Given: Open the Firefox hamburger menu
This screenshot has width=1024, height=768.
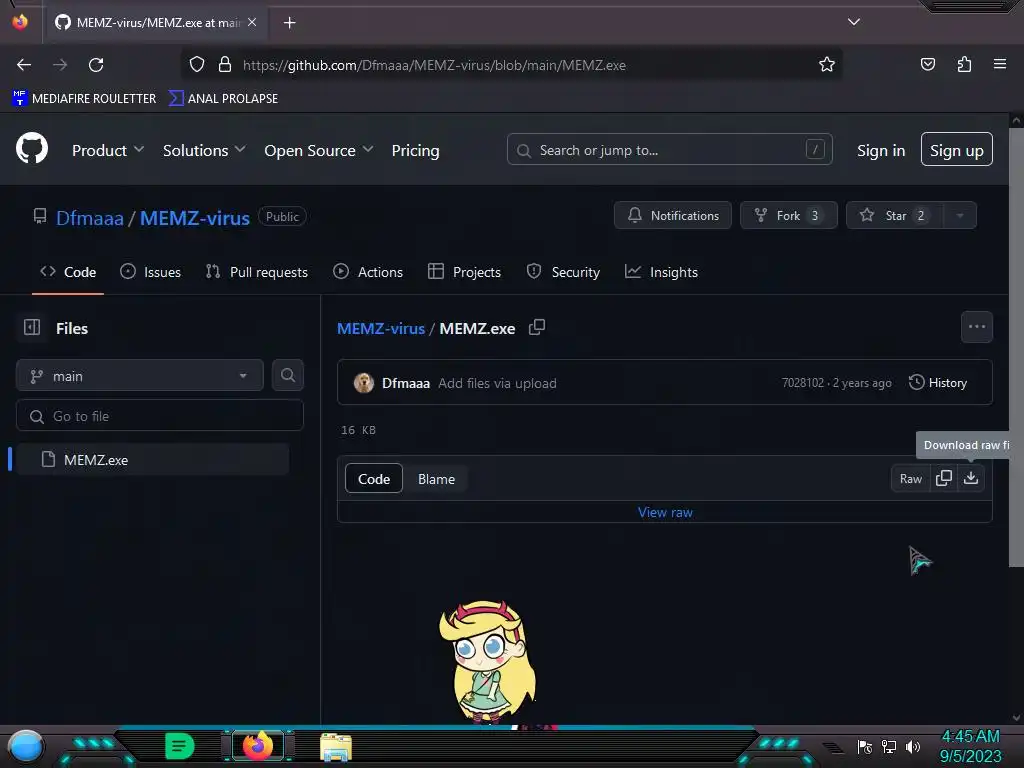Looking at the screenshot, I should 1000,64.
